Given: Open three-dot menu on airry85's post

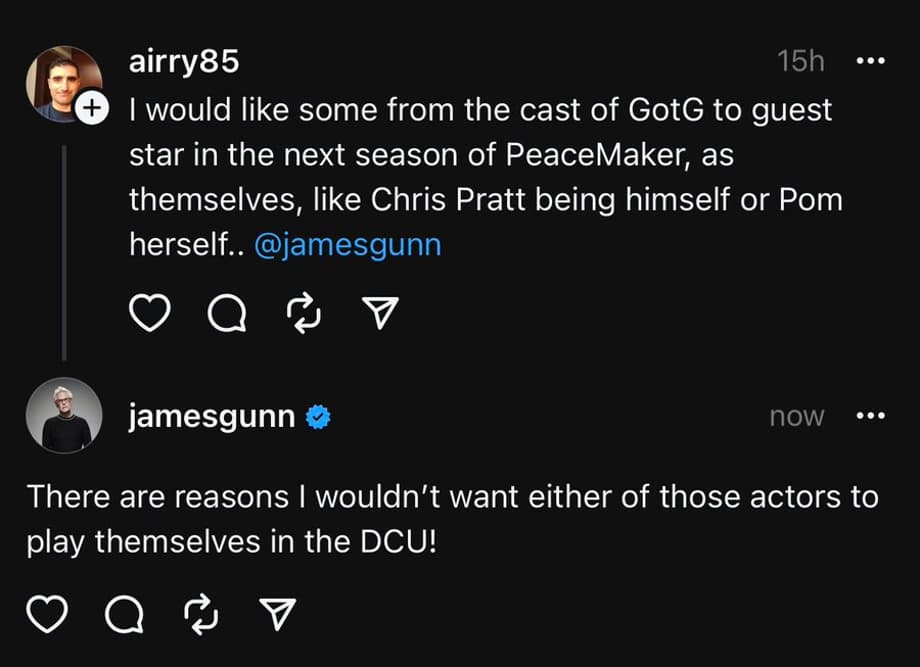Looking at the screenshot, I should pos(871,61).
